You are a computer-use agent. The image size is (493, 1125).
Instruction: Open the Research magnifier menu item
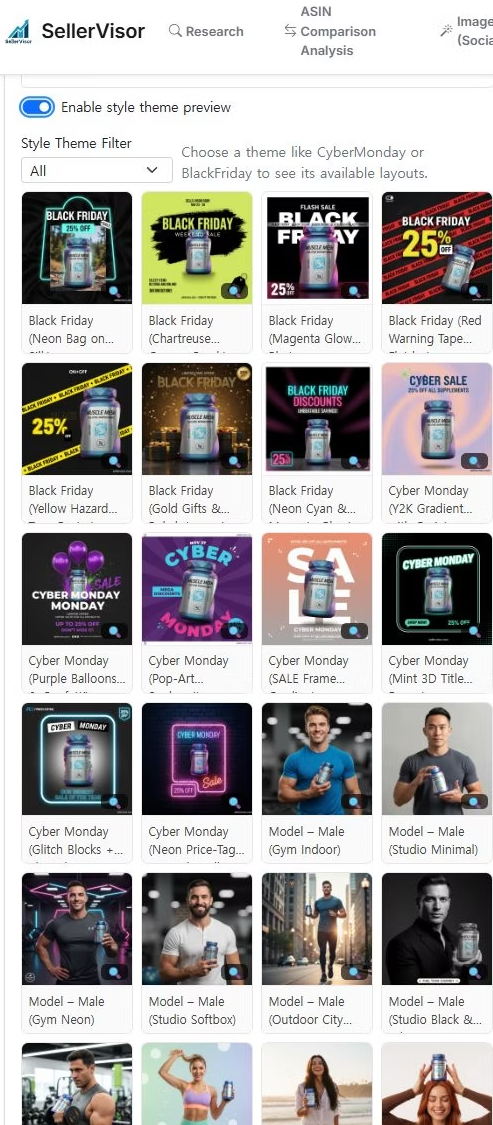coord(206,31)
